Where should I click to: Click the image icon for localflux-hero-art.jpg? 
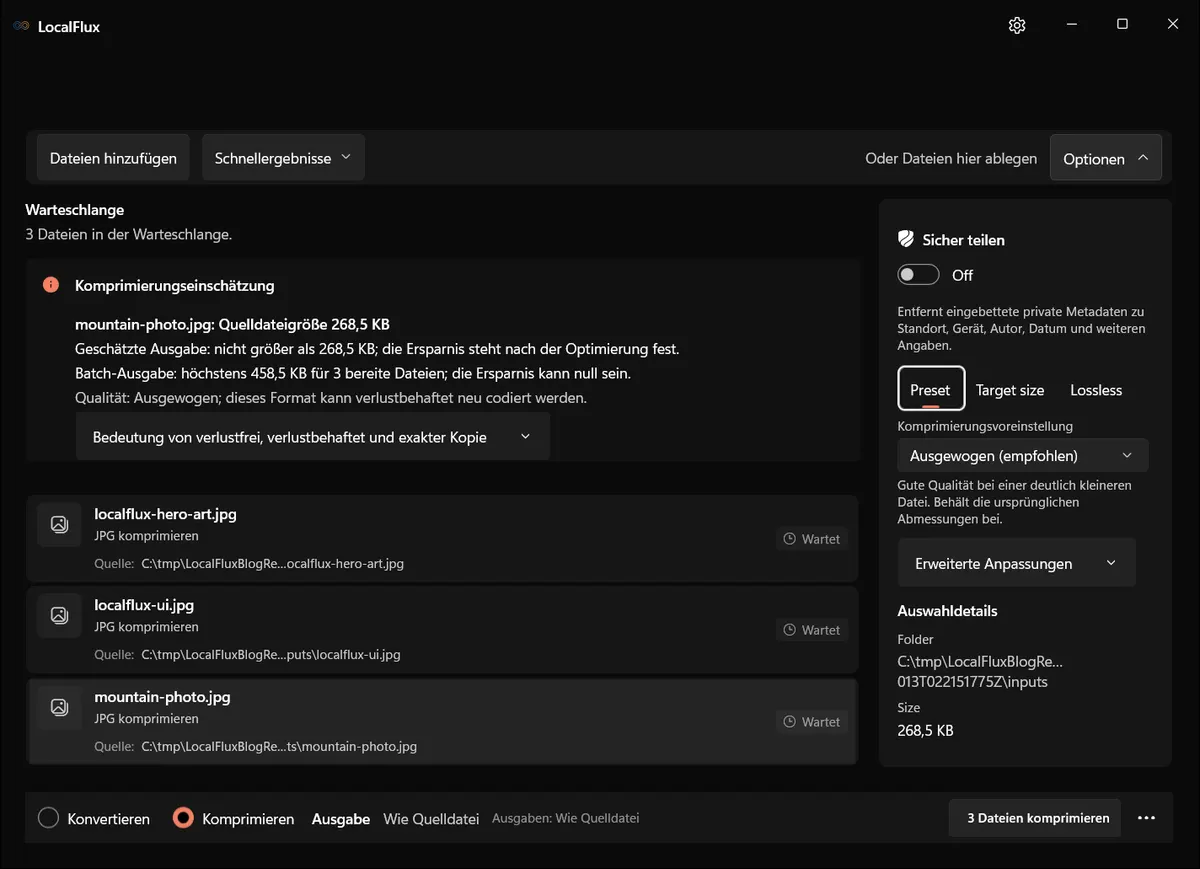pos(59,524)
